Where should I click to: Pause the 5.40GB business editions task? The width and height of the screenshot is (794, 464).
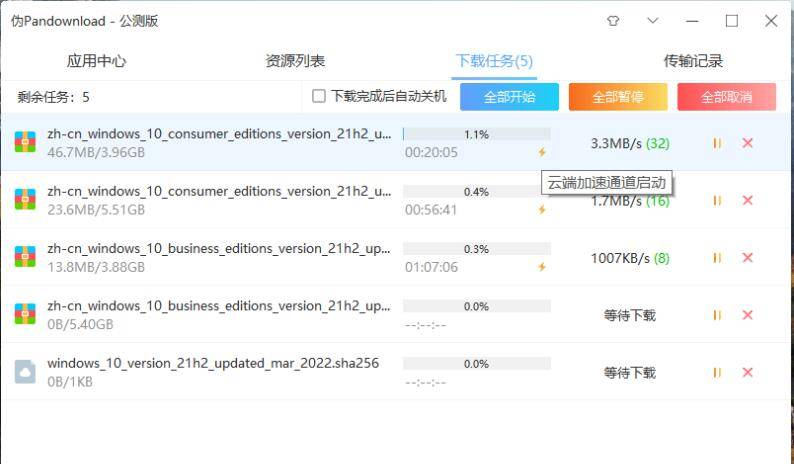(717, 315)
